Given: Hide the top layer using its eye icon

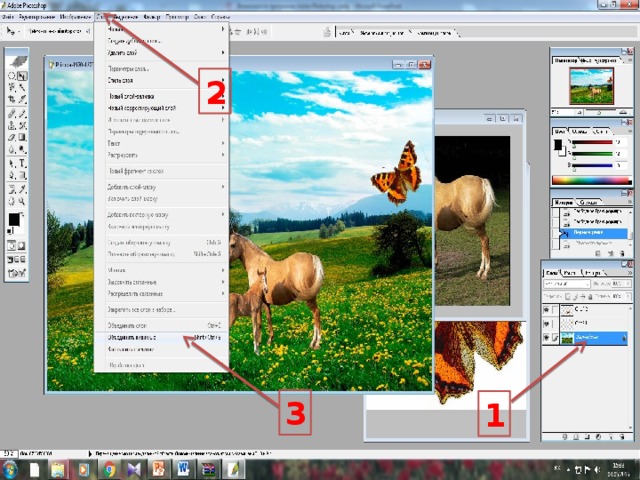Looking at the screenshot, I should tap(548, 310).
